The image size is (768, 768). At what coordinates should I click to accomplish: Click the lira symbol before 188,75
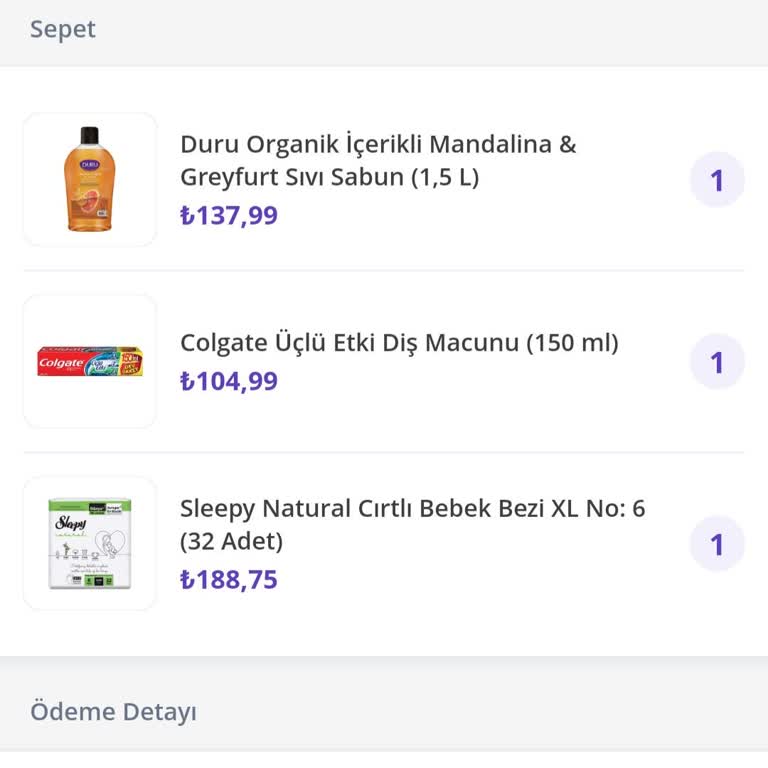pyautogui.click(x=187, y=580)
